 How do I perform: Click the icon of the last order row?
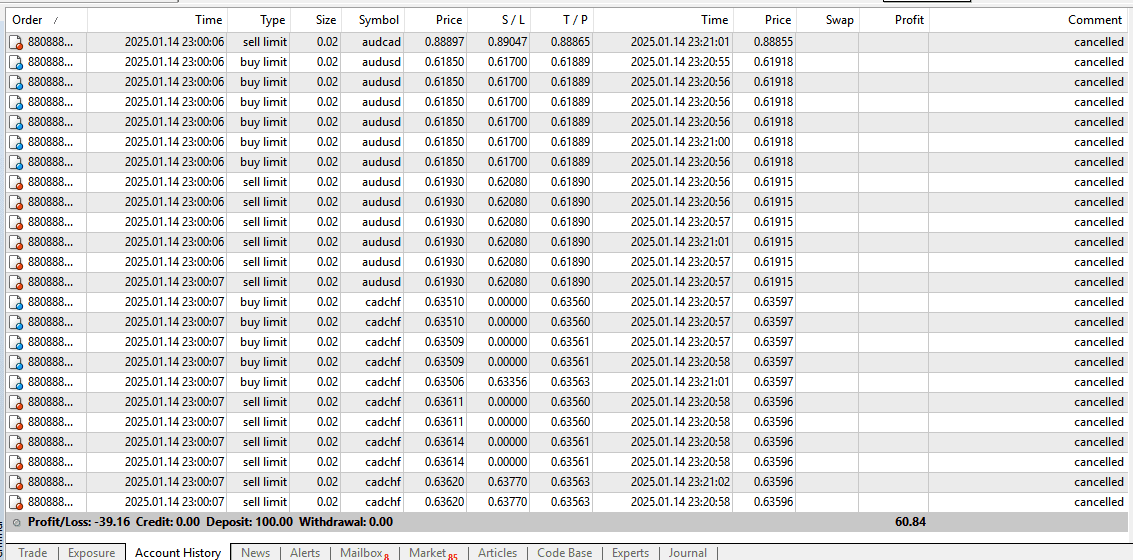(15, 502)
